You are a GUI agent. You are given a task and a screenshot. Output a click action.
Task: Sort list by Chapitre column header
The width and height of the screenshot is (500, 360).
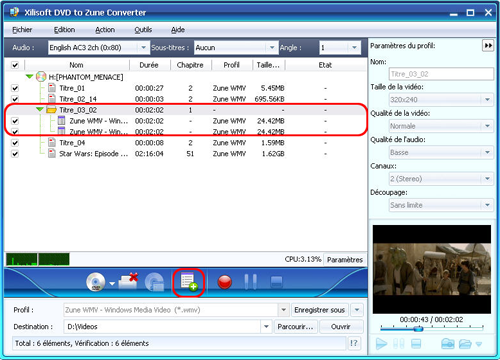(190, 65)
